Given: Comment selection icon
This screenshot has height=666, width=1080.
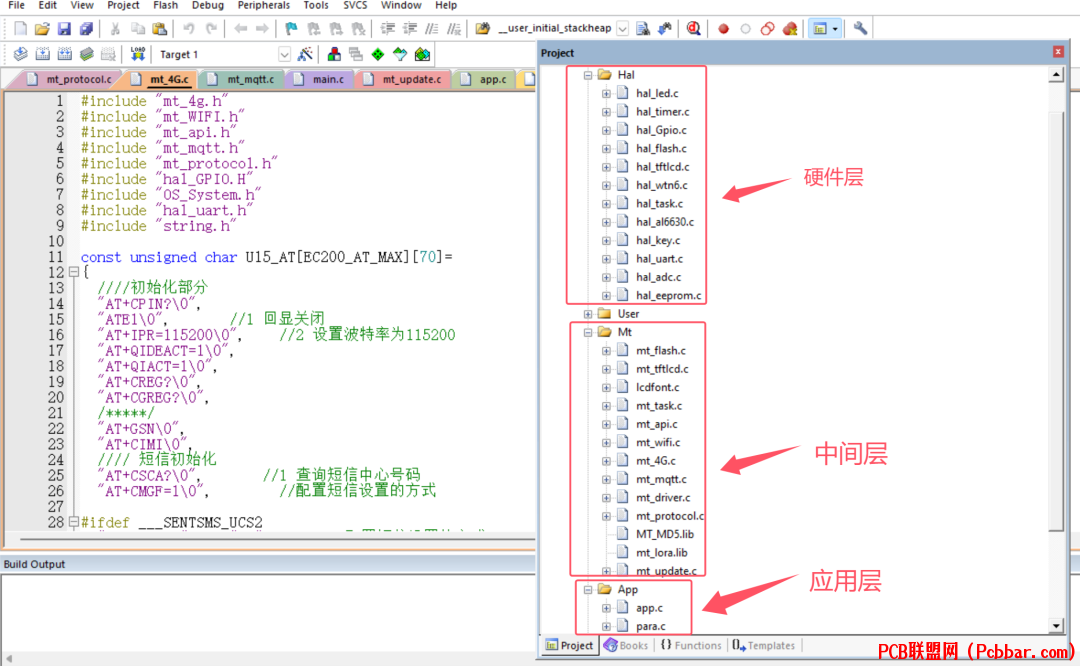Looking at the screenshot, I should coord(432,28).
